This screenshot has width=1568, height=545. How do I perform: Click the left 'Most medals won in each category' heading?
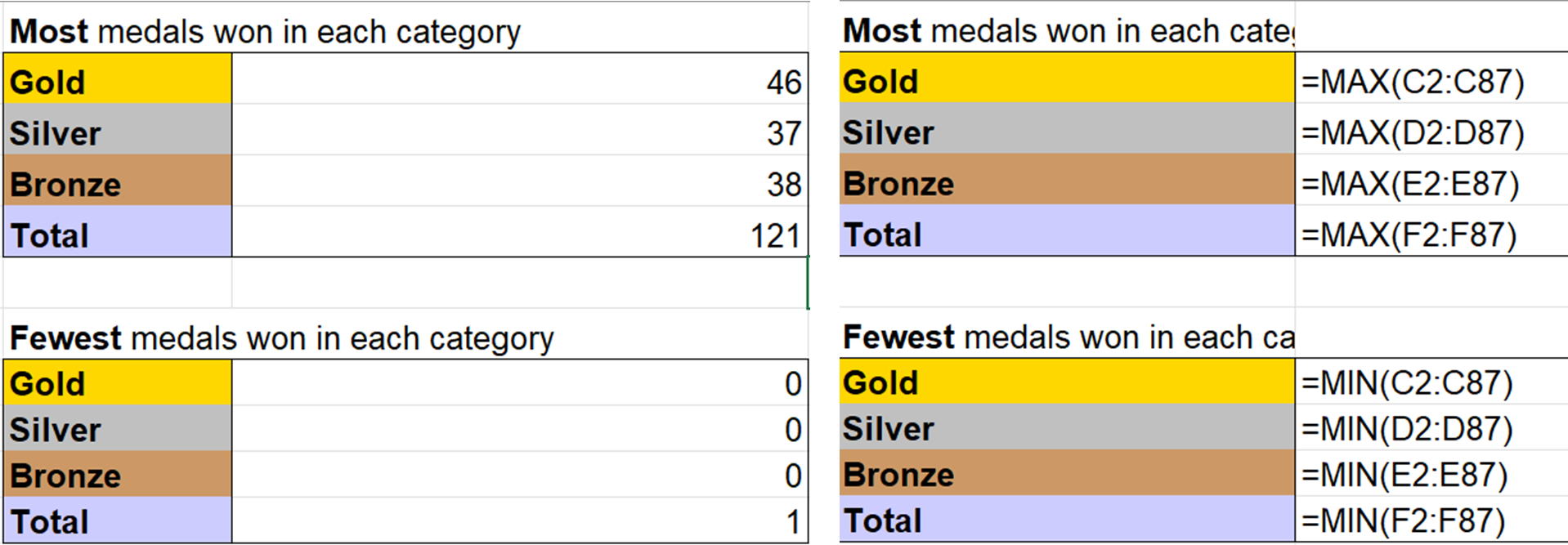click(x=265, y=32)
